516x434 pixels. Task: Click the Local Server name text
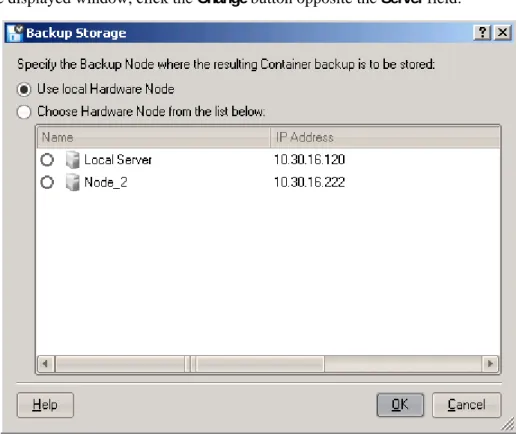[x=118, y=160]
